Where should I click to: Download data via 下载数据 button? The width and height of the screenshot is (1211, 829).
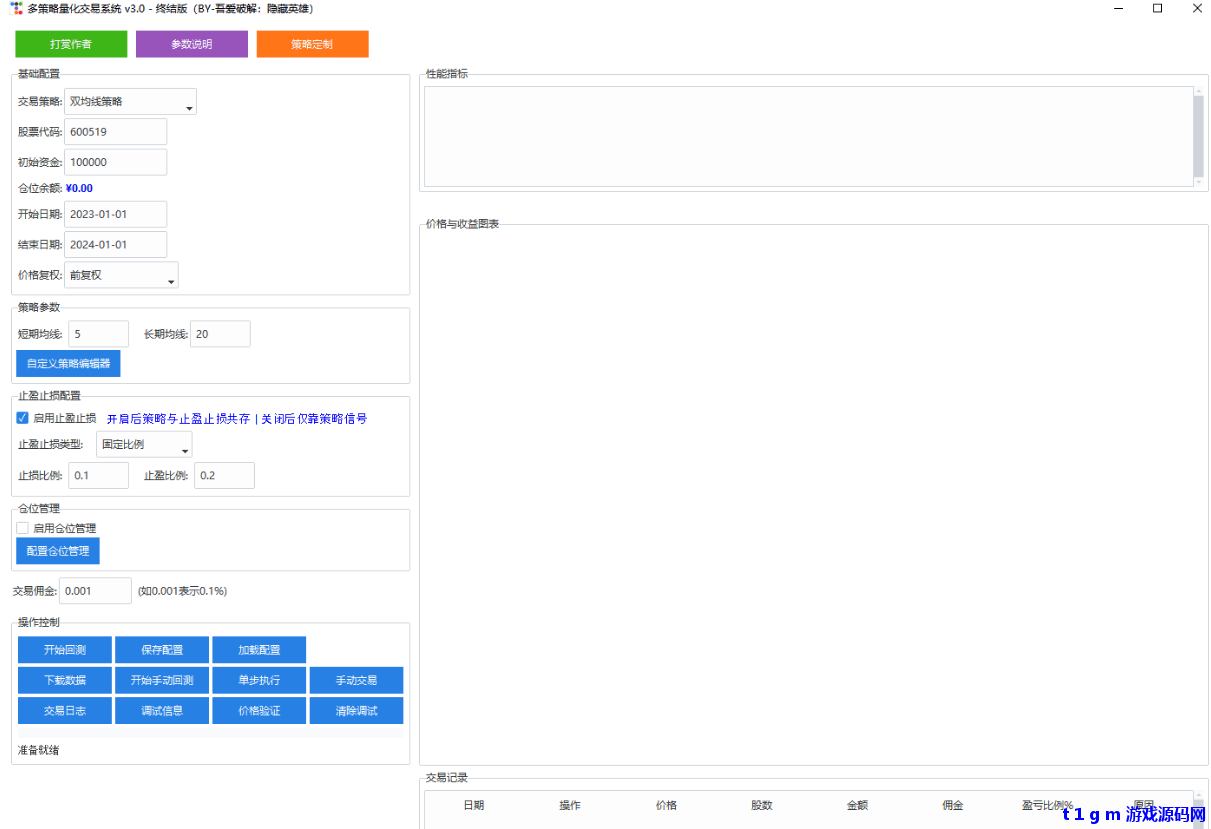coord(64,680)
